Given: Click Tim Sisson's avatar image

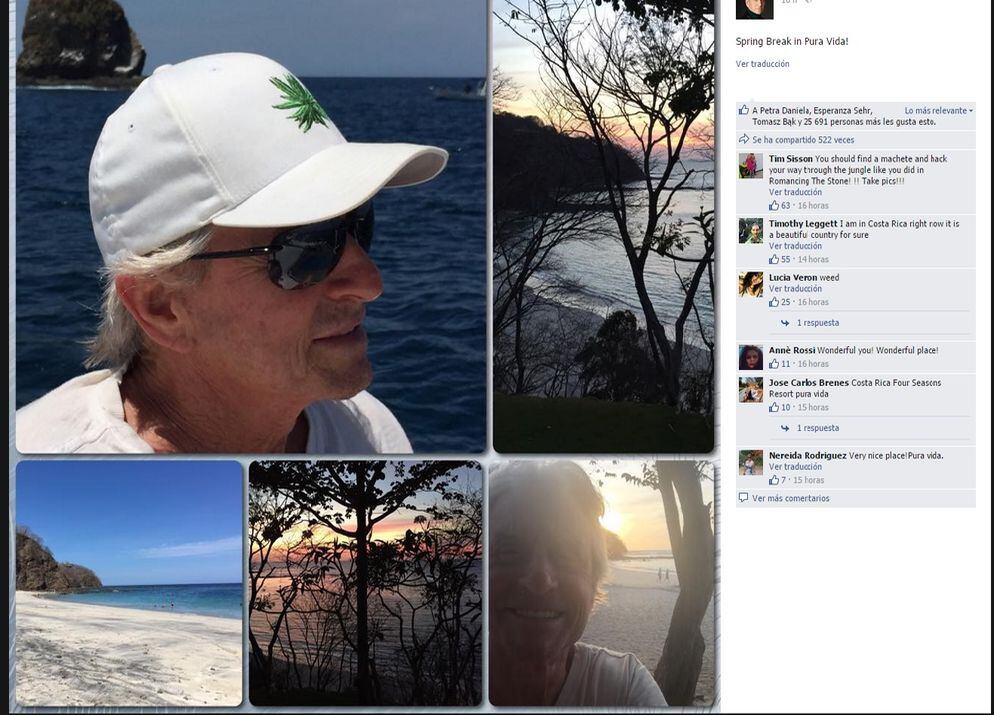Looking at the screenshot, I should [x=751, y=166].
